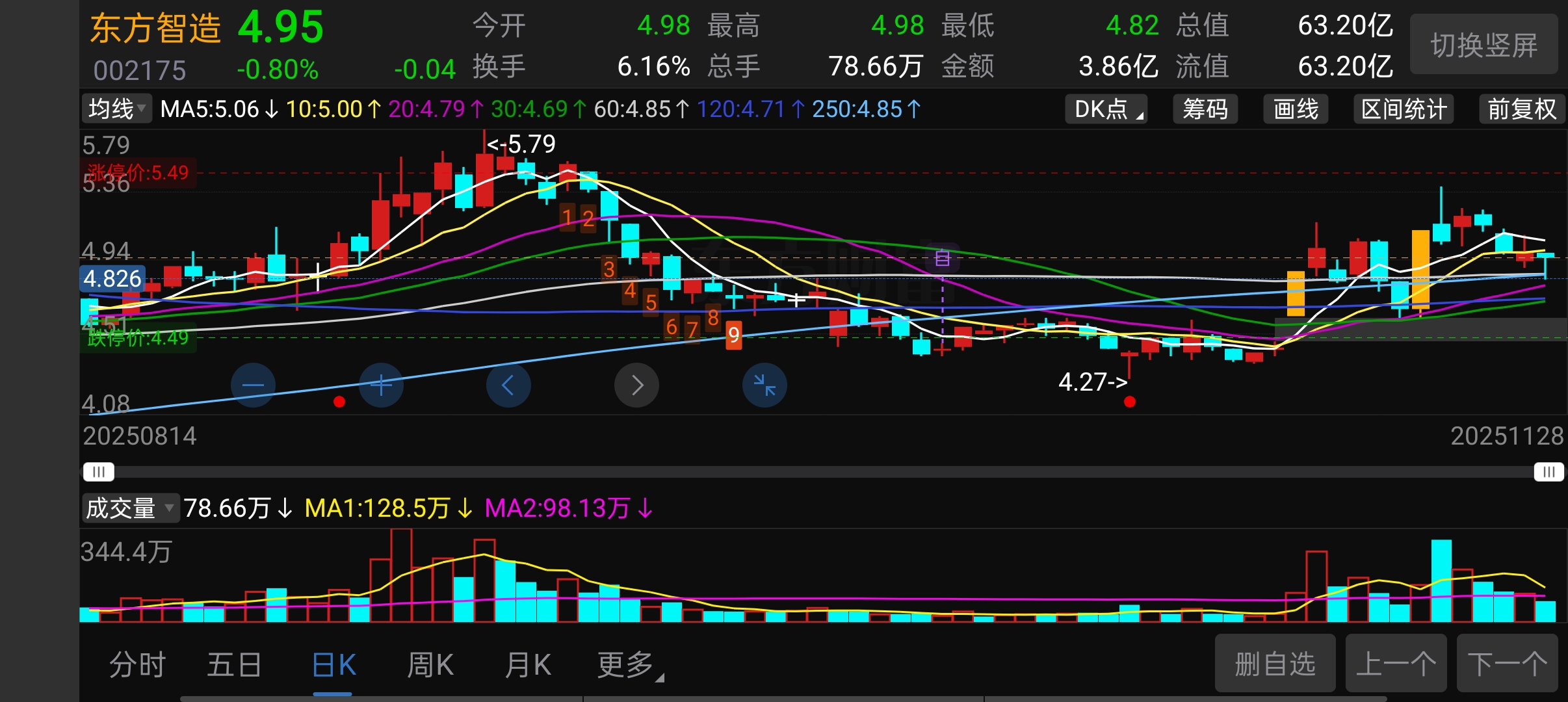
Task: Toggle the 前复权 price adjustment button
Action: click(1521, 109)
